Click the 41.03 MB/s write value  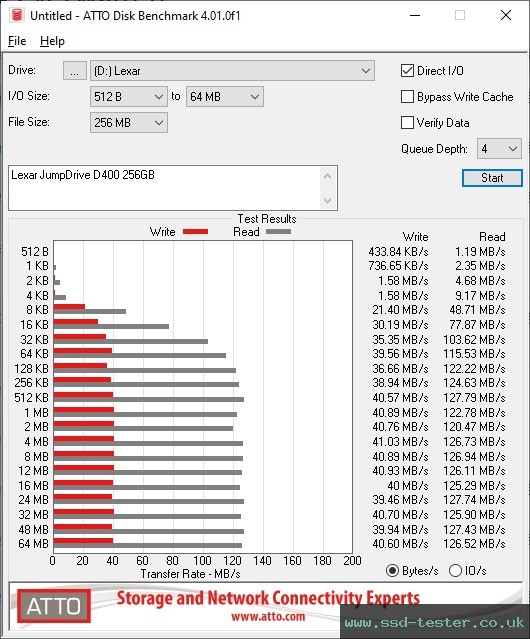(x=400, y=441)
